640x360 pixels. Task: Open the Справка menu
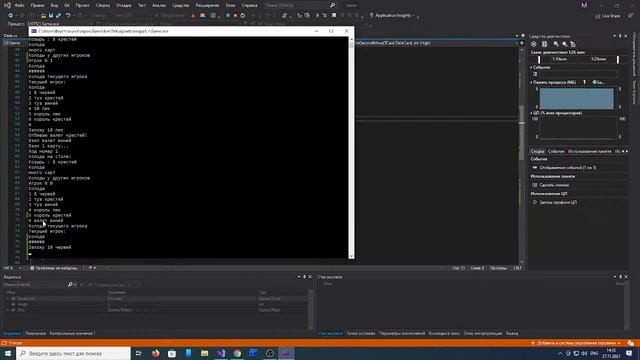click(249, 5)
